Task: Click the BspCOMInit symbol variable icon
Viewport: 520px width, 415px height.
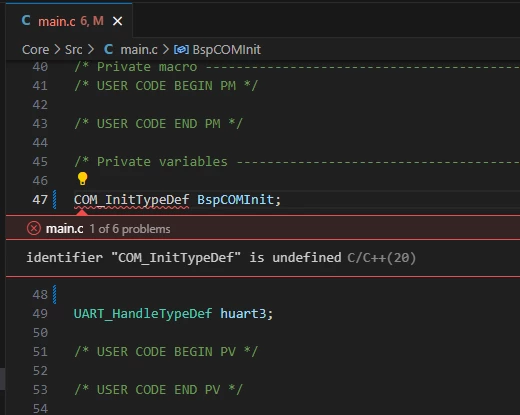Action: [x=181, y=50]
